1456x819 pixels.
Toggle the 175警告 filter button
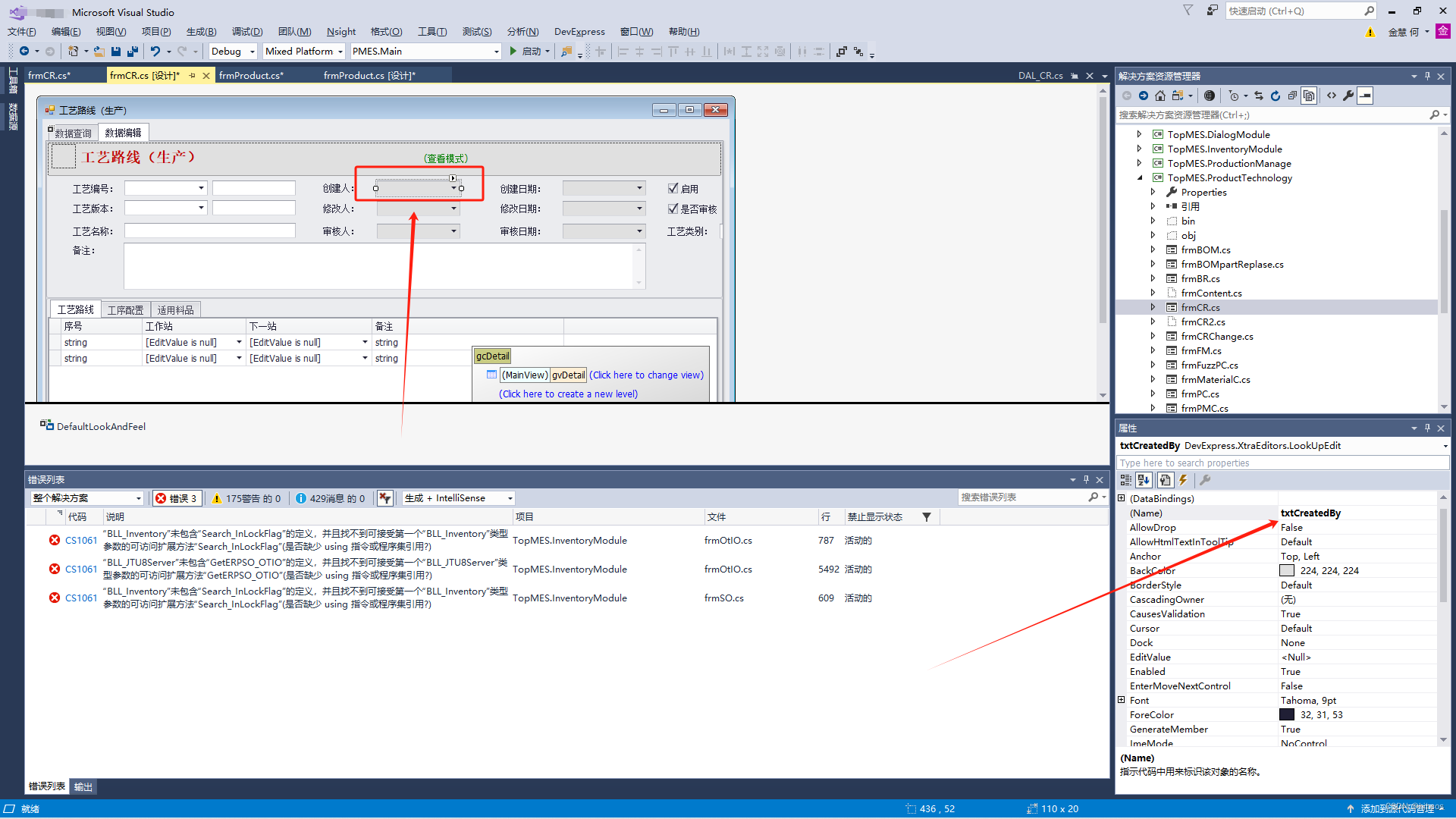click(246, 498)
